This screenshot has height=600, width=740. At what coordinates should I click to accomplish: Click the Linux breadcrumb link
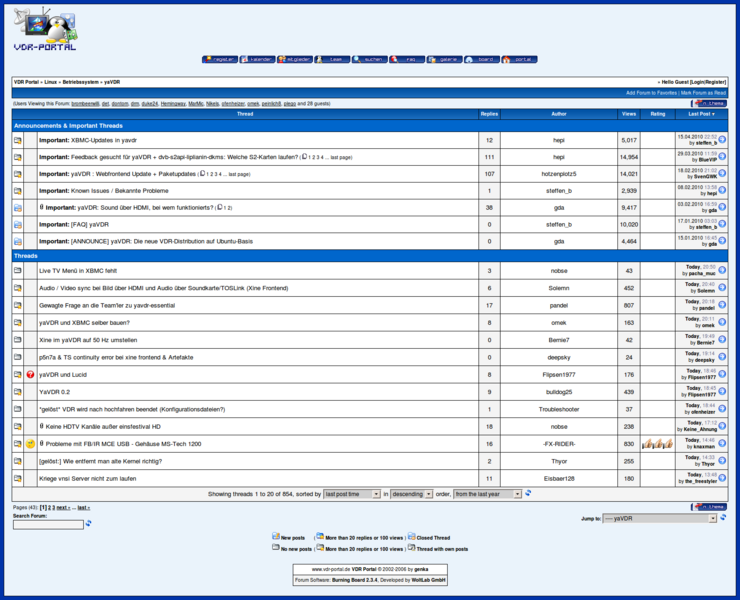click(x=50, y=82)
